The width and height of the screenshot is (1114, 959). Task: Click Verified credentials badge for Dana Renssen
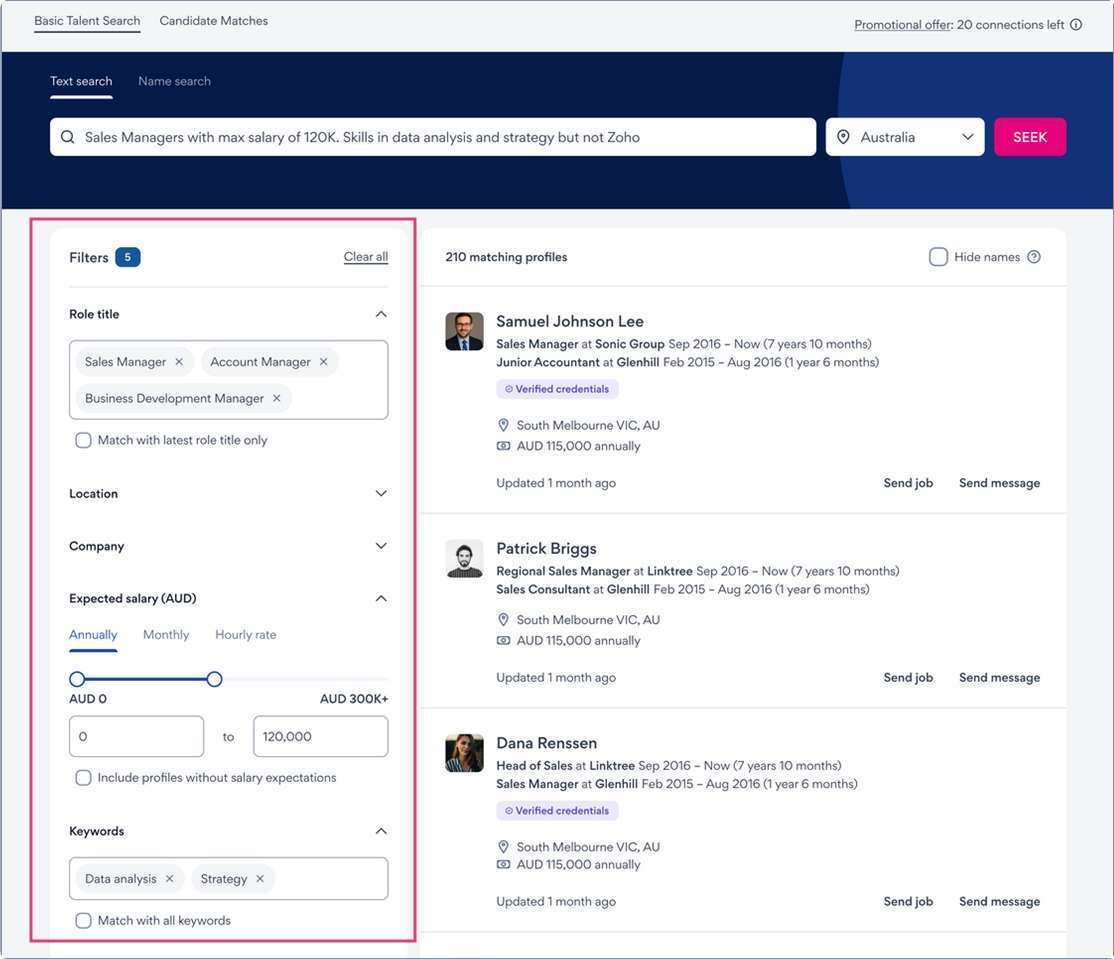pyautogui.click(x=557, y=811)
